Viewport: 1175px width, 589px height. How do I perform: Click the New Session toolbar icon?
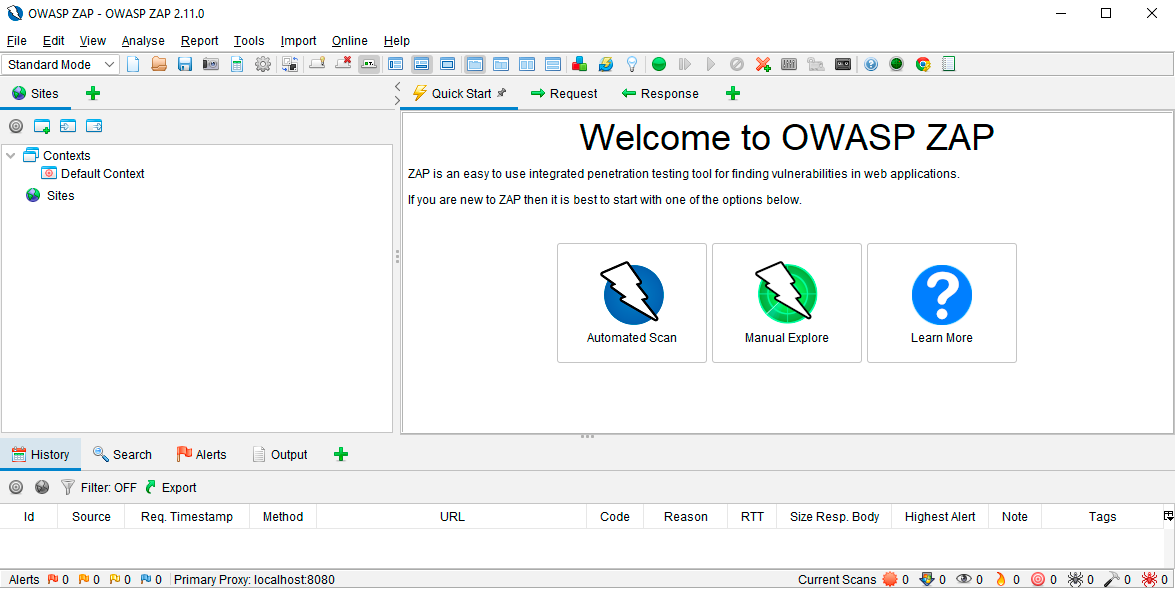(133, 64)
